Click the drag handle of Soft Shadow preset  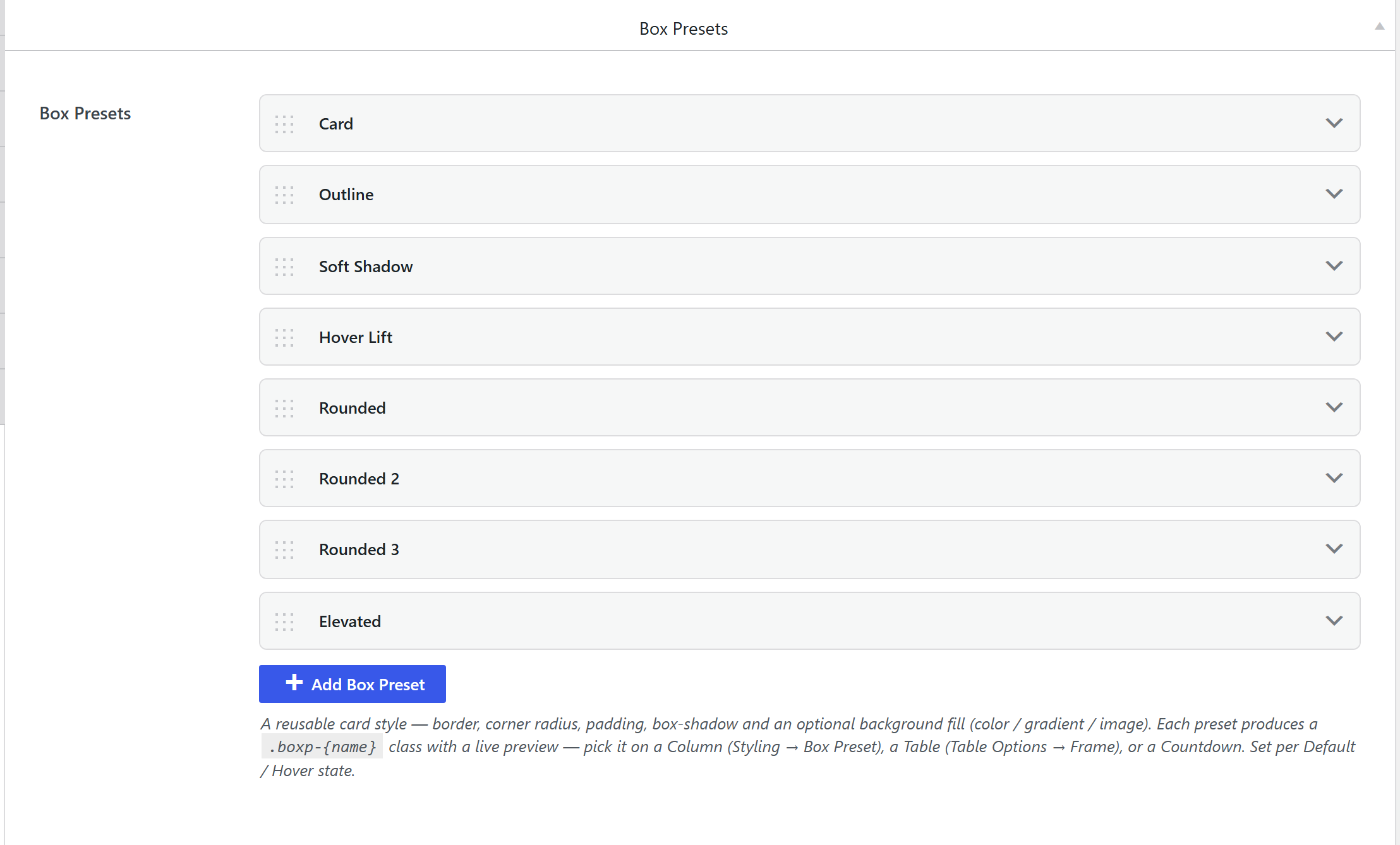tap(284, 267)
